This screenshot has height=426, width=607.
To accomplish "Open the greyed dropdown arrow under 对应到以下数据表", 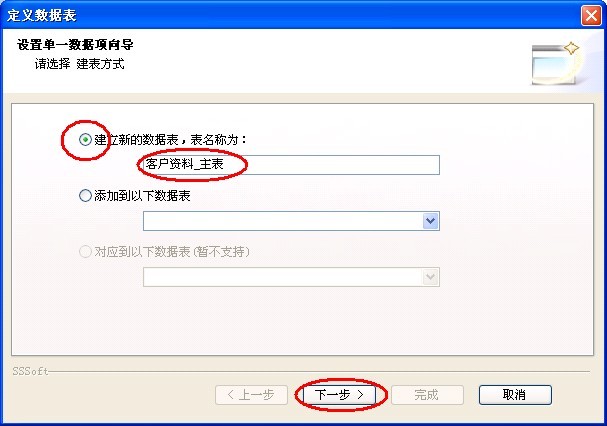I will click(x=430, y=277).
